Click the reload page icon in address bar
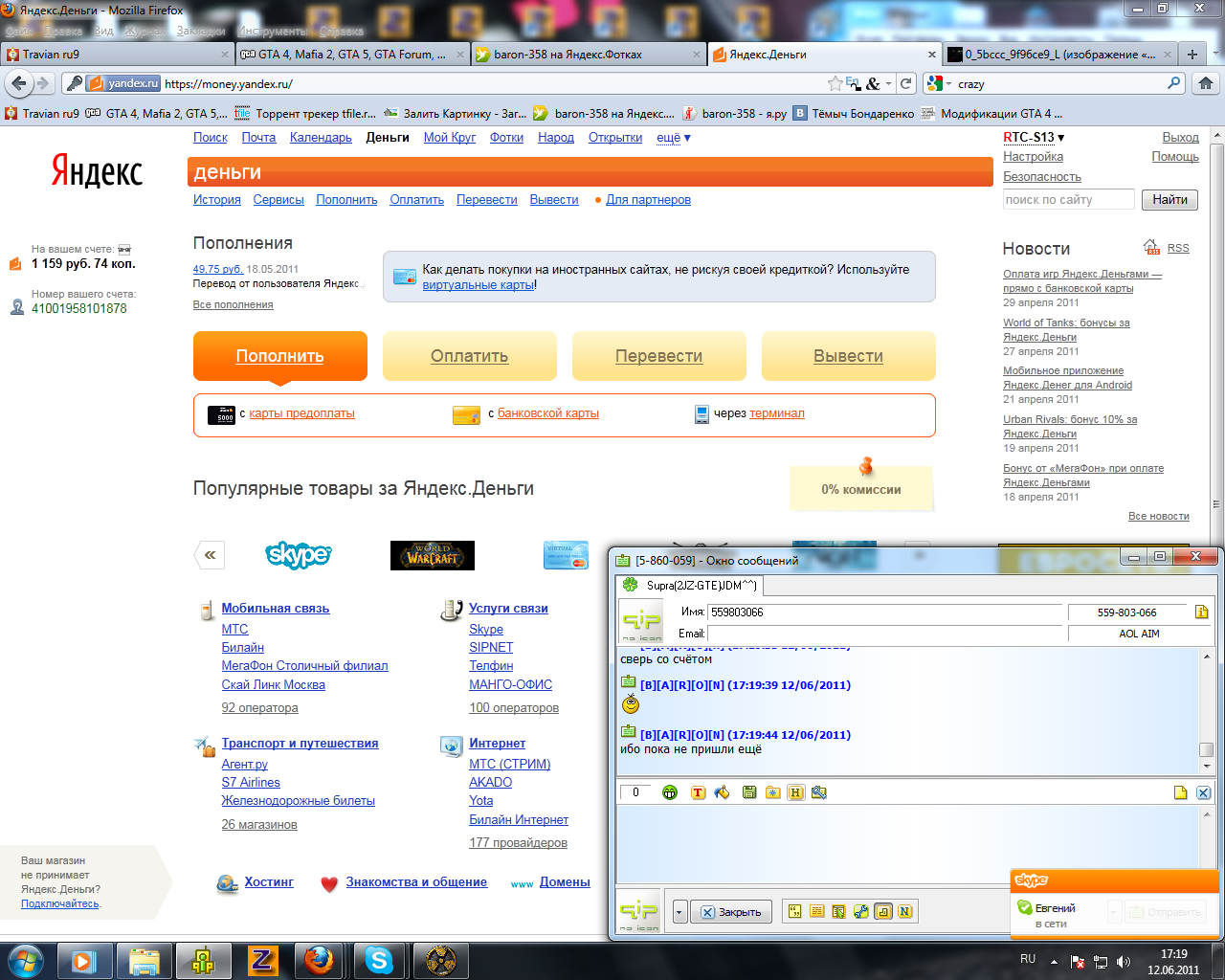1225x980 pixels. (x=905, y=83)
